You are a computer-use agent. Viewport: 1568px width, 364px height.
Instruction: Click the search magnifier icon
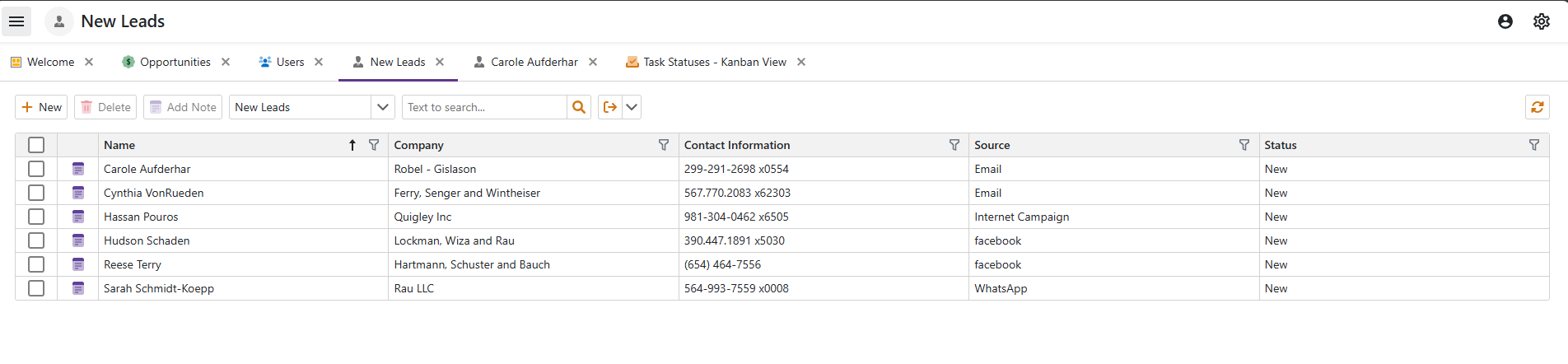[579, 107]
